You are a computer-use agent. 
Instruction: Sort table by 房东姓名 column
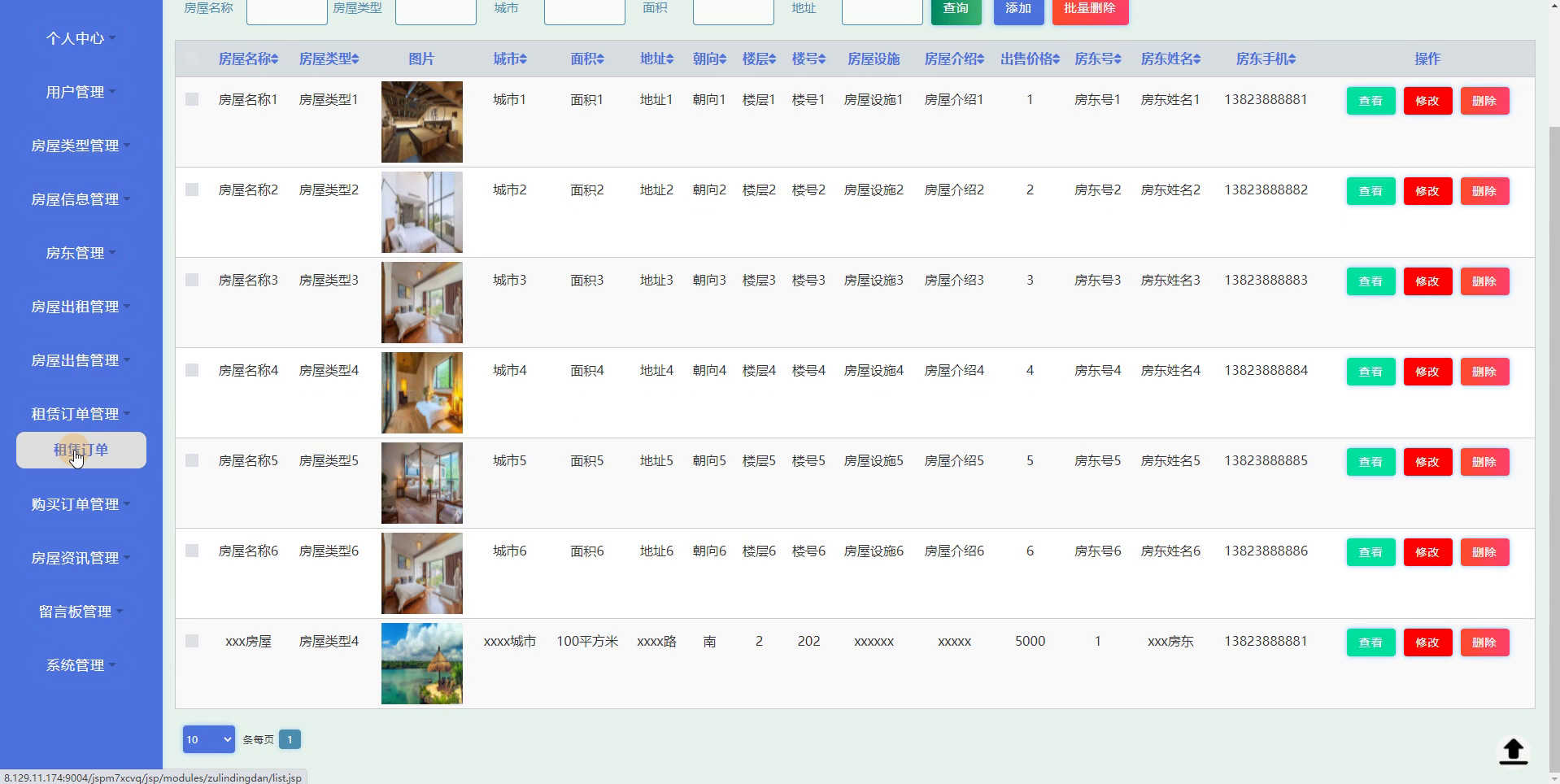pyautogui.click(x=1170, y=59)
